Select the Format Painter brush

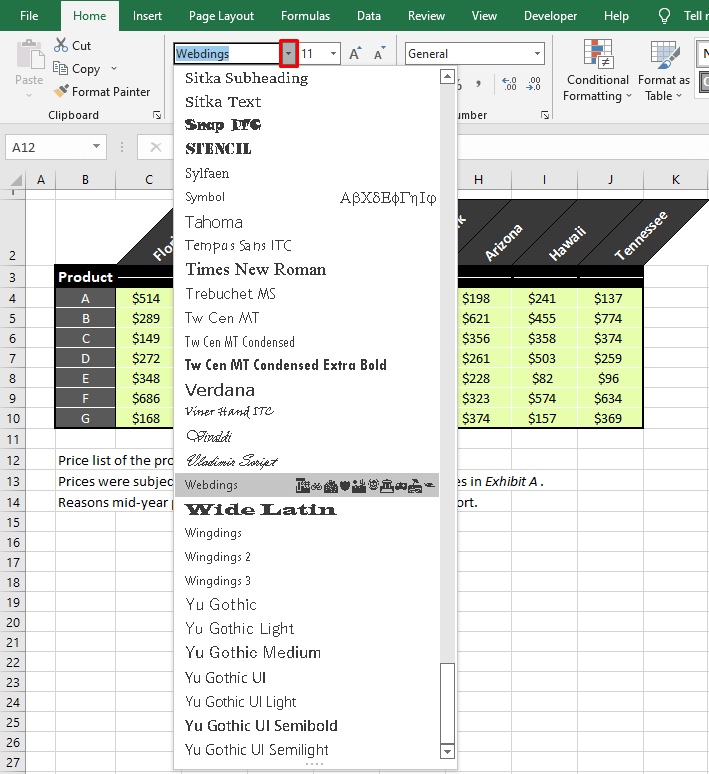click(x=61, y=91)
